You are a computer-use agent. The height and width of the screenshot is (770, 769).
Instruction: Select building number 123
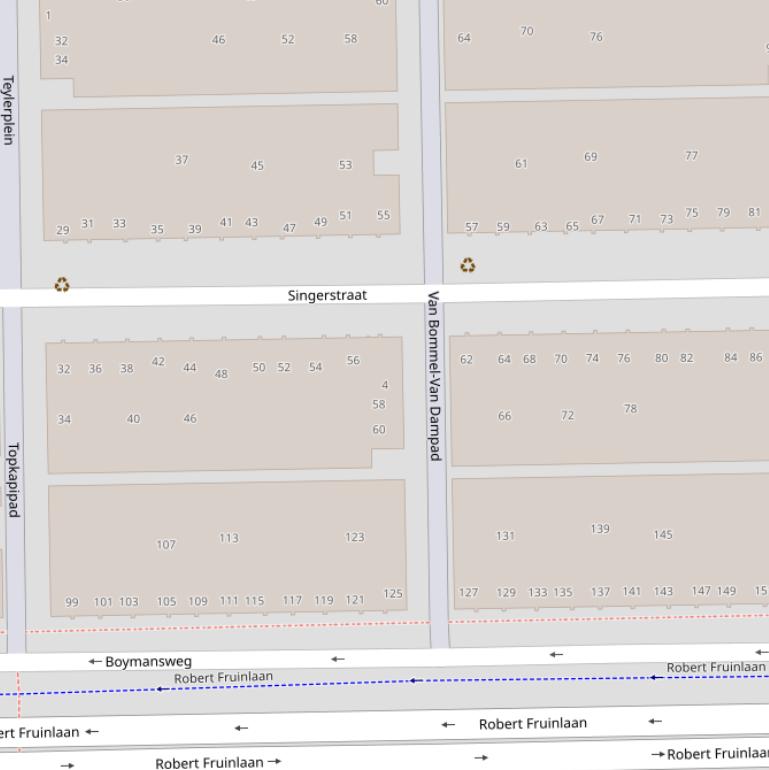coord(355,537)
